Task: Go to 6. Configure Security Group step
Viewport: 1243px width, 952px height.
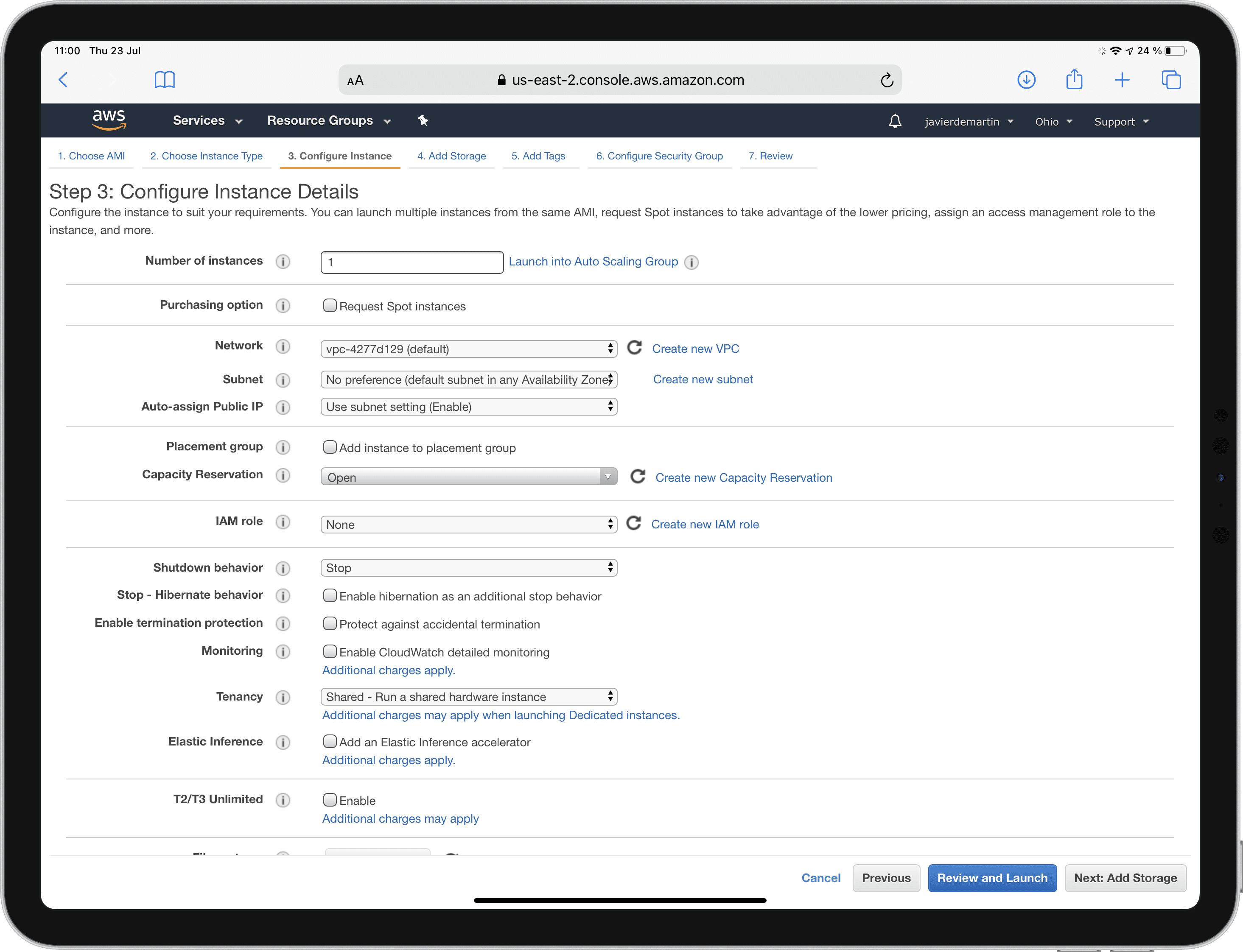Action: pyautogui.click(x=659, y=156)
